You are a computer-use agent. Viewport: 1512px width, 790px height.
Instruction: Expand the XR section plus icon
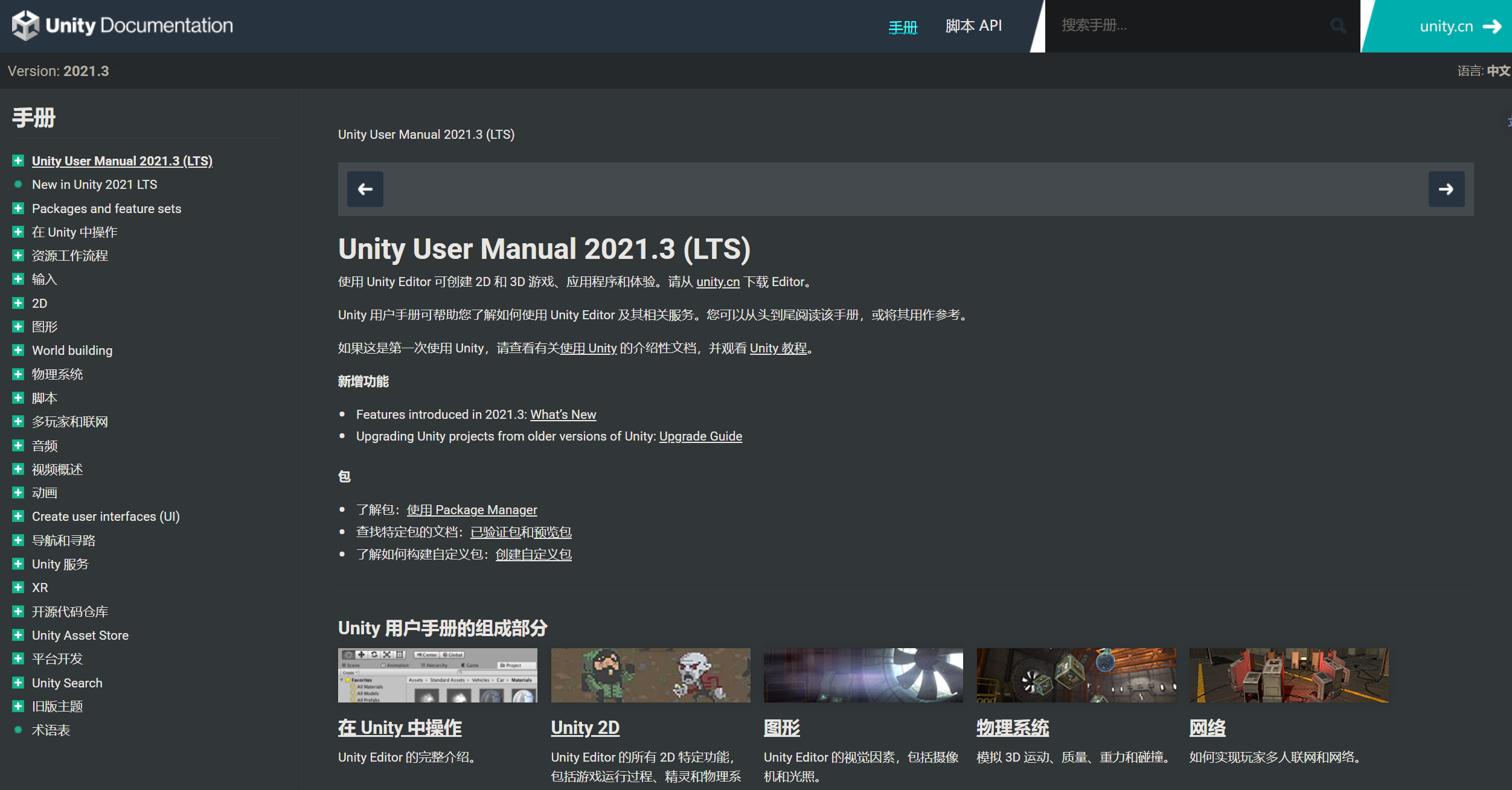pyautogui.click(x=18, y=587)
